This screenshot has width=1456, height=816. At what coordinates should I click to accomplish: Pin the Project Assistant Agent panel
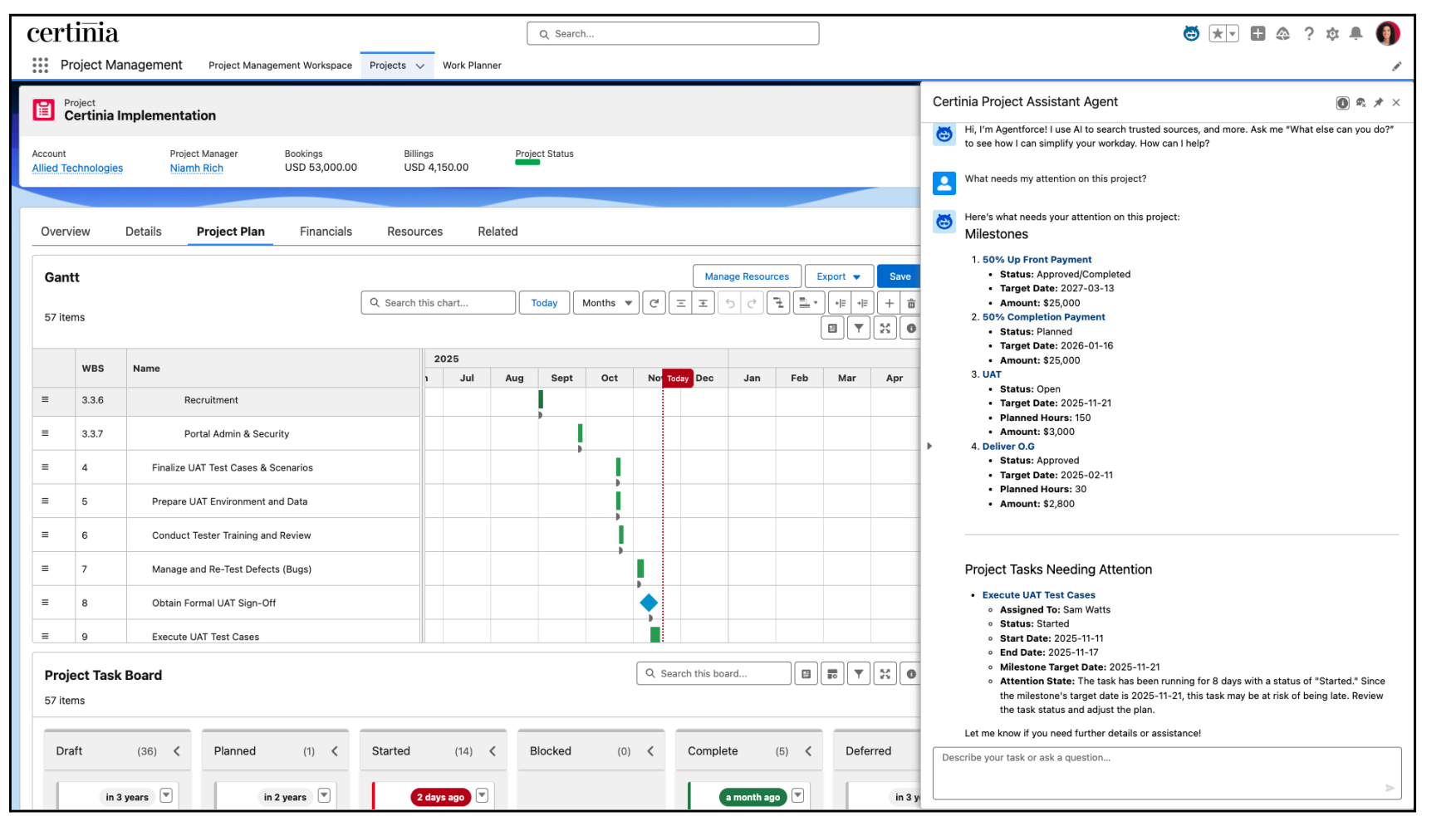[1378, 103]
